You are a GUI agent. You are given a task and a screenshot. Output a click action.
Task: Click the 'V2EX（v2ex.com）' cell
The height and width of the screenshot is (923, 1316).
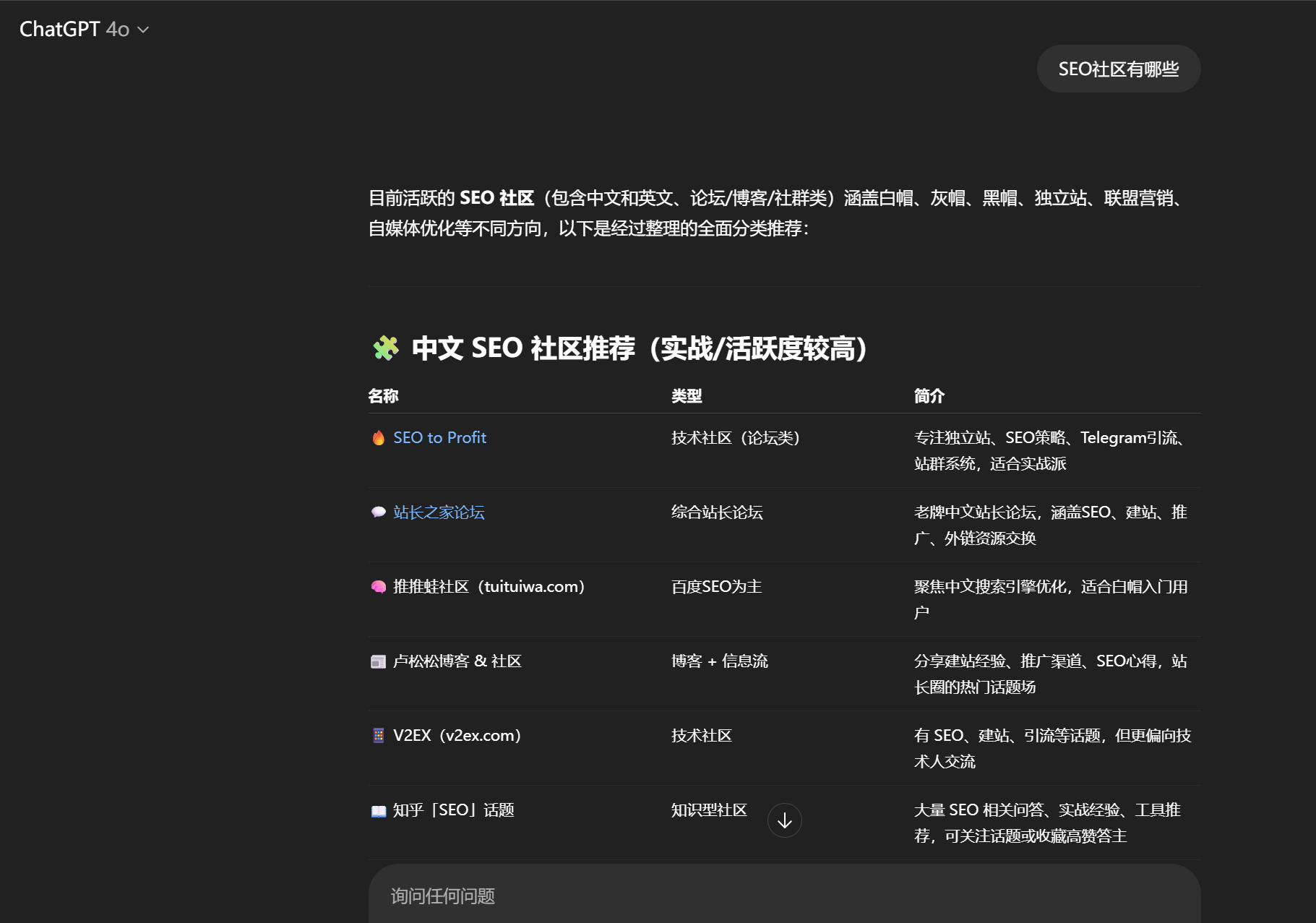pos(457,735)
